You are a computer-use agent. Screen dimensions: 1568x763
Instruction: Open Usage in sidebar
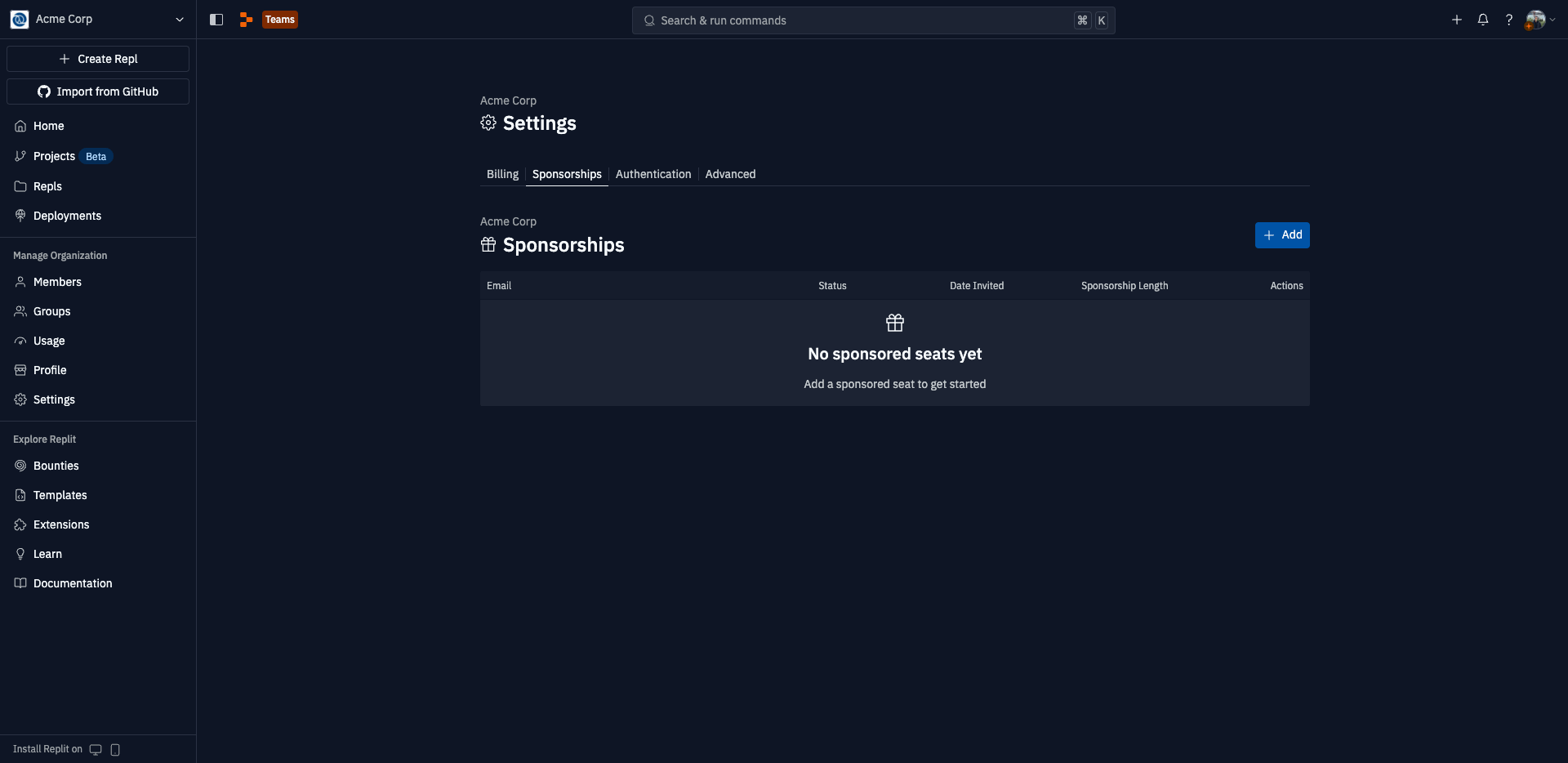click(x=98, y=341)
